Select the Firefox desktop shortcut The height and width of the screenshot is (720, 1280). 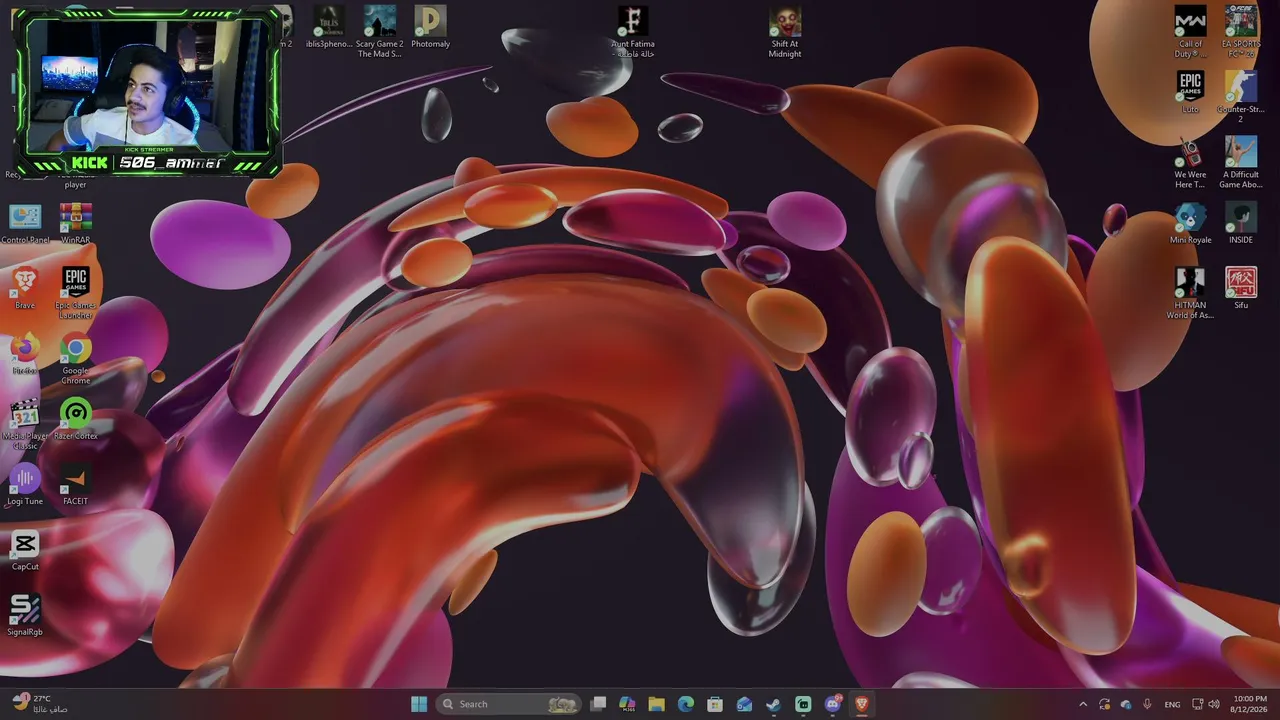[x=25, y=353]
